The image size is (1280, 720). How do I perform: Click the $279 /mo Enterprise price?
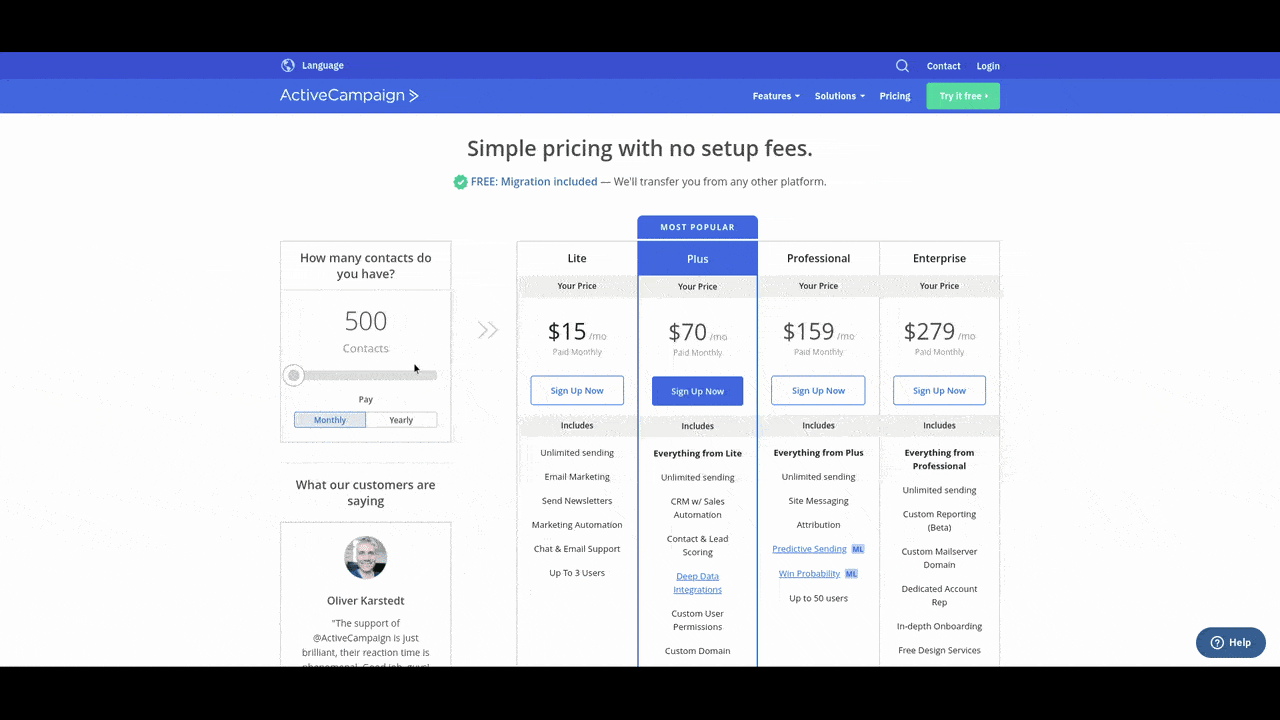point(939,332)
